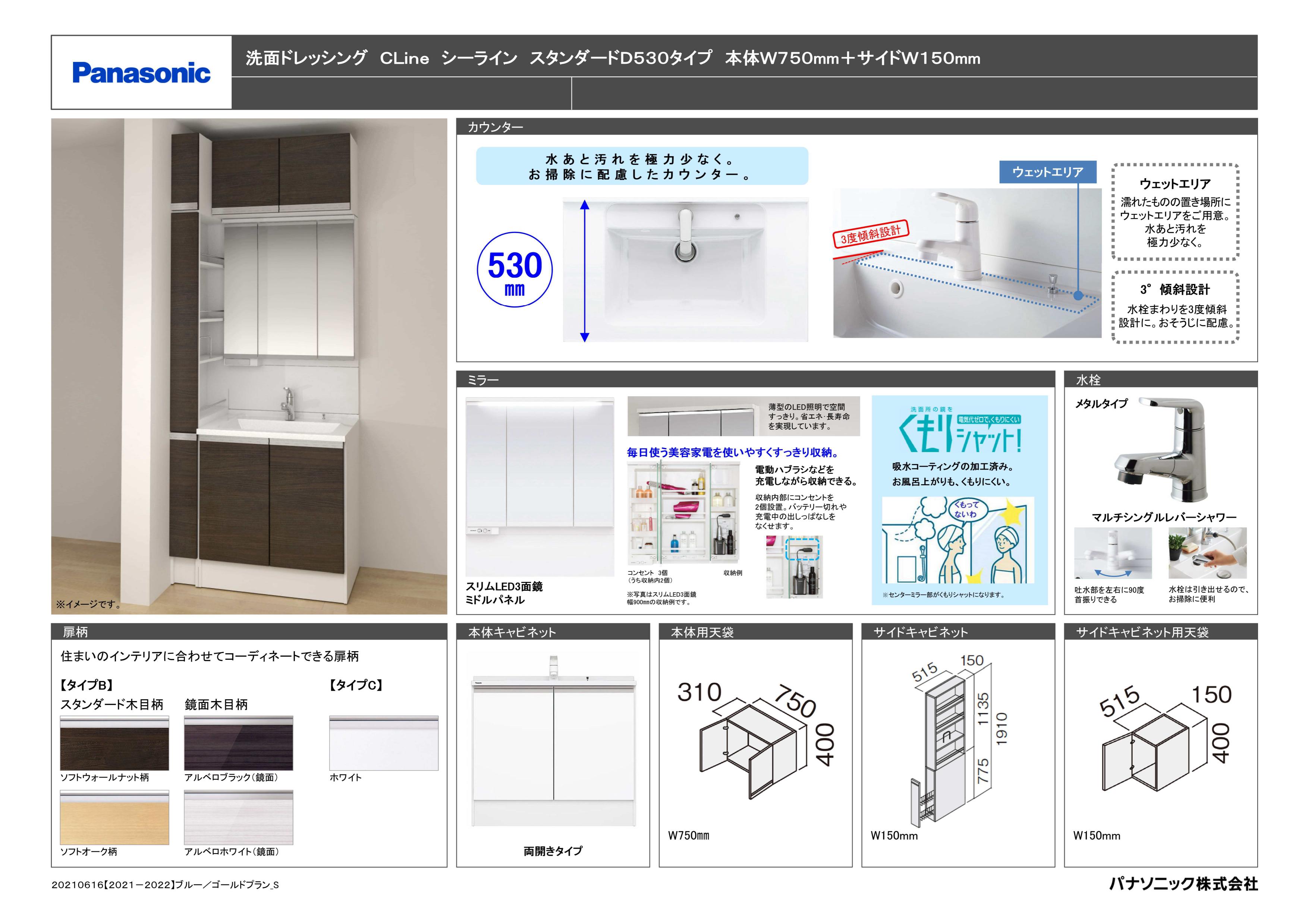Select the ホワイト door swatch
Screen dimensions: 1308x924
tap(384, 743)
